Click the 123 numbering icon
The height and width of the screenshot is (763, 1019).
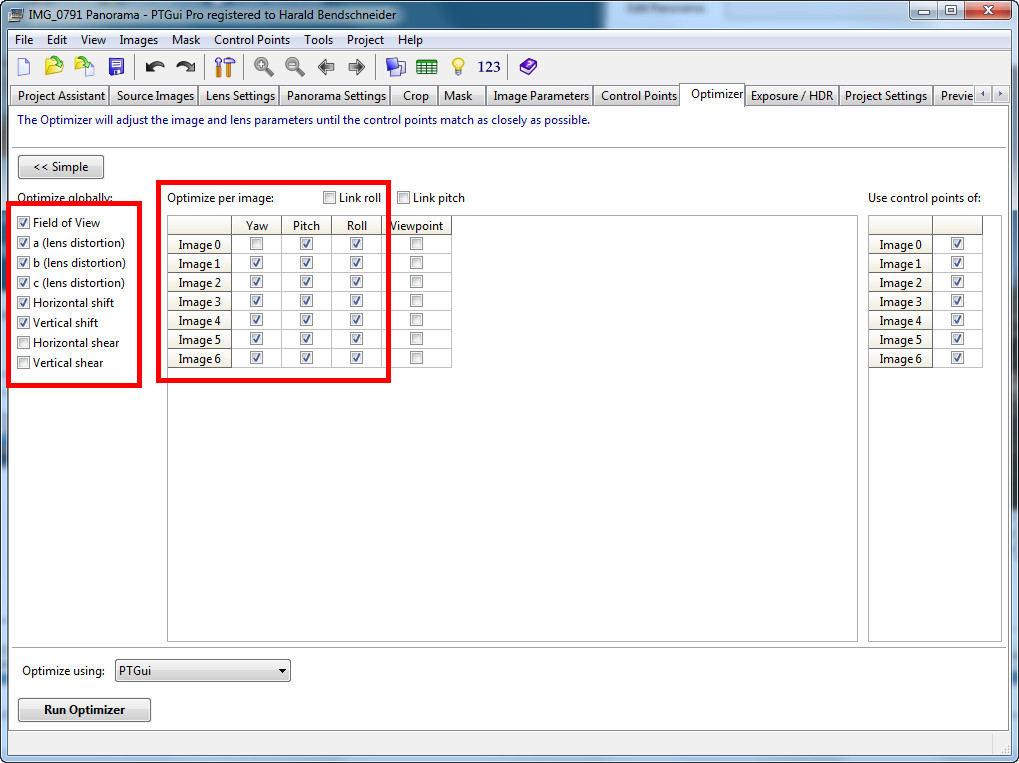[489, 67]
